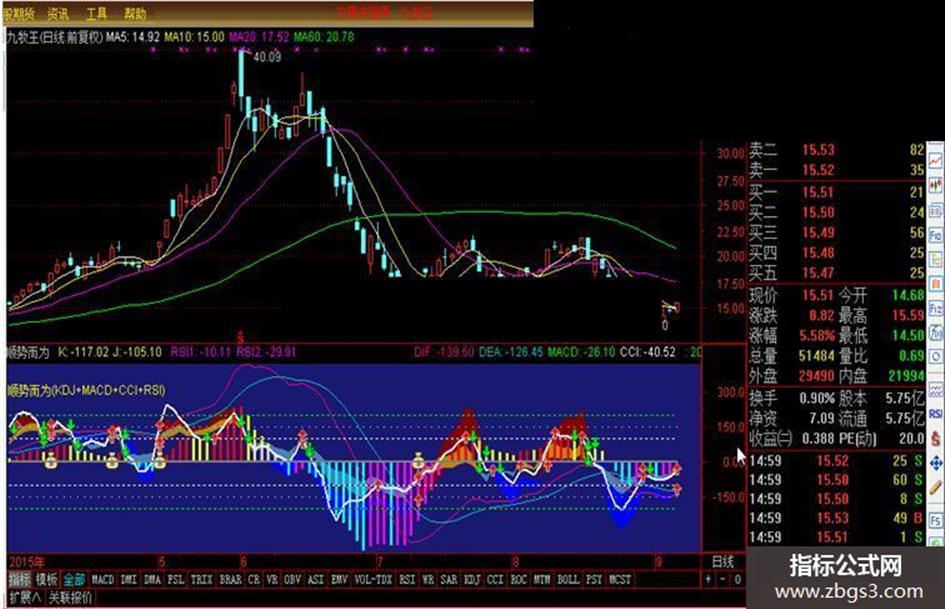Select the BRAR indicator tab
The width and height of the screenshot is (945, 609).
[230, 579]
